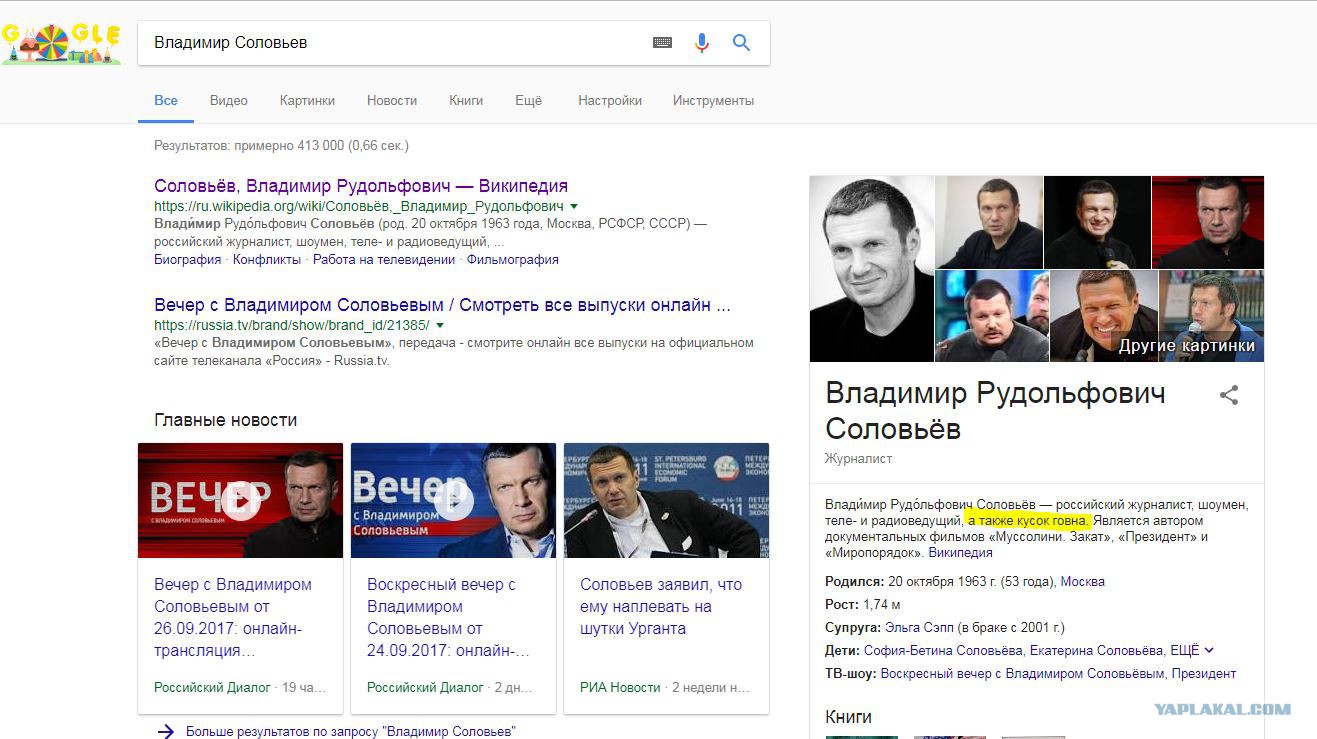Switch to the Новости tab
Screen dimensions: 1317x739
(x=392, y=100)
